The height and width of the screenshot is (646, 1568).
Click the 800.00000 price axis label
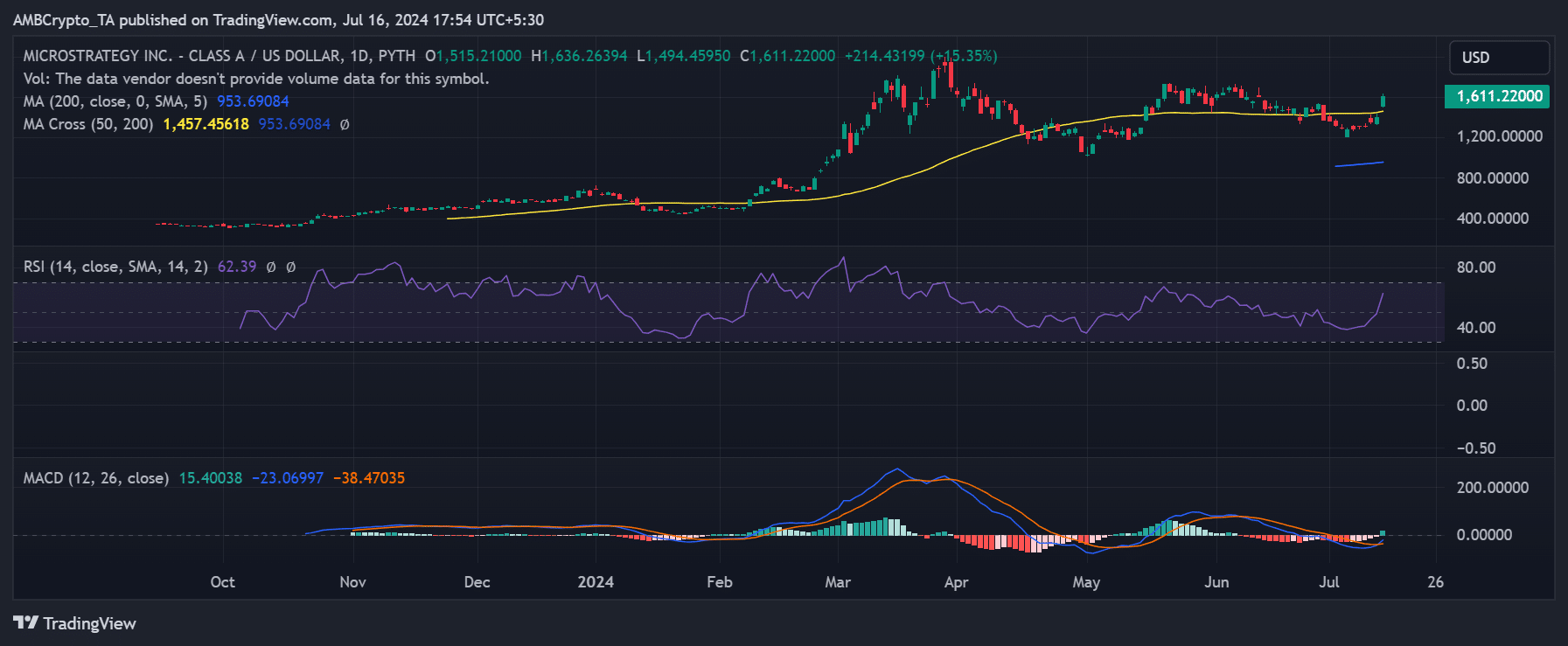tap(1493, 178)
